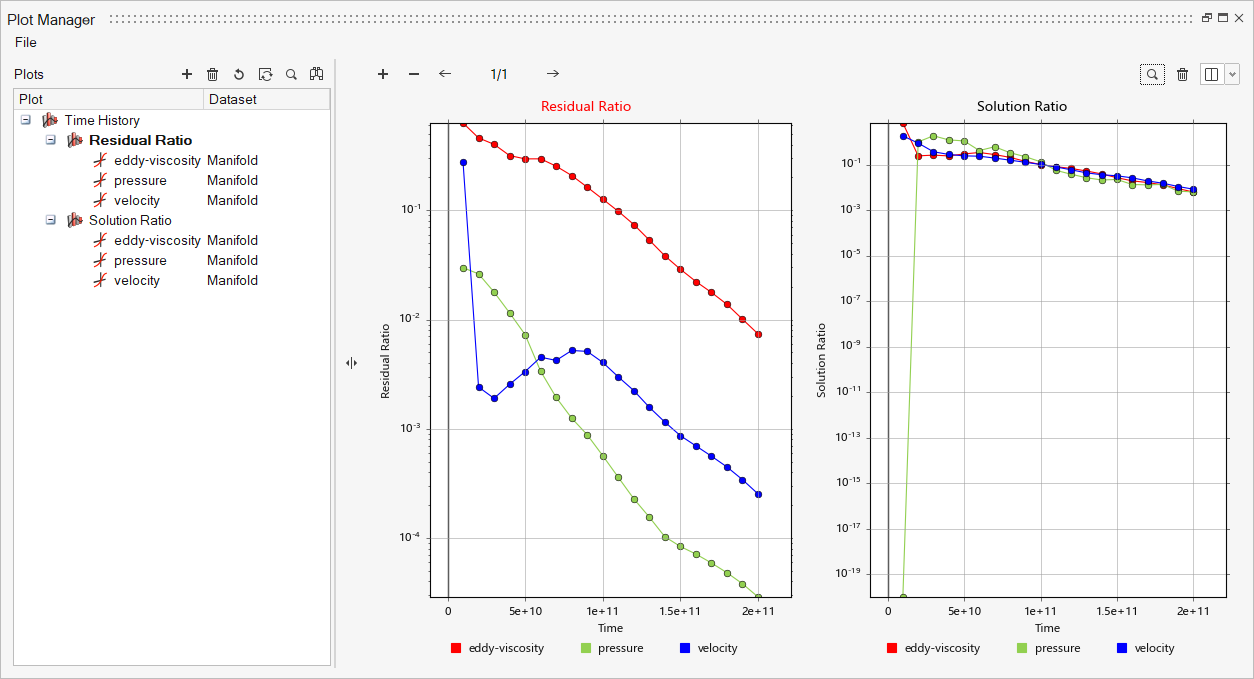Image resolution: width=1254 pixels, height=679 pixels.
Task: Collapse the Time History tree node
Action: 26,120
